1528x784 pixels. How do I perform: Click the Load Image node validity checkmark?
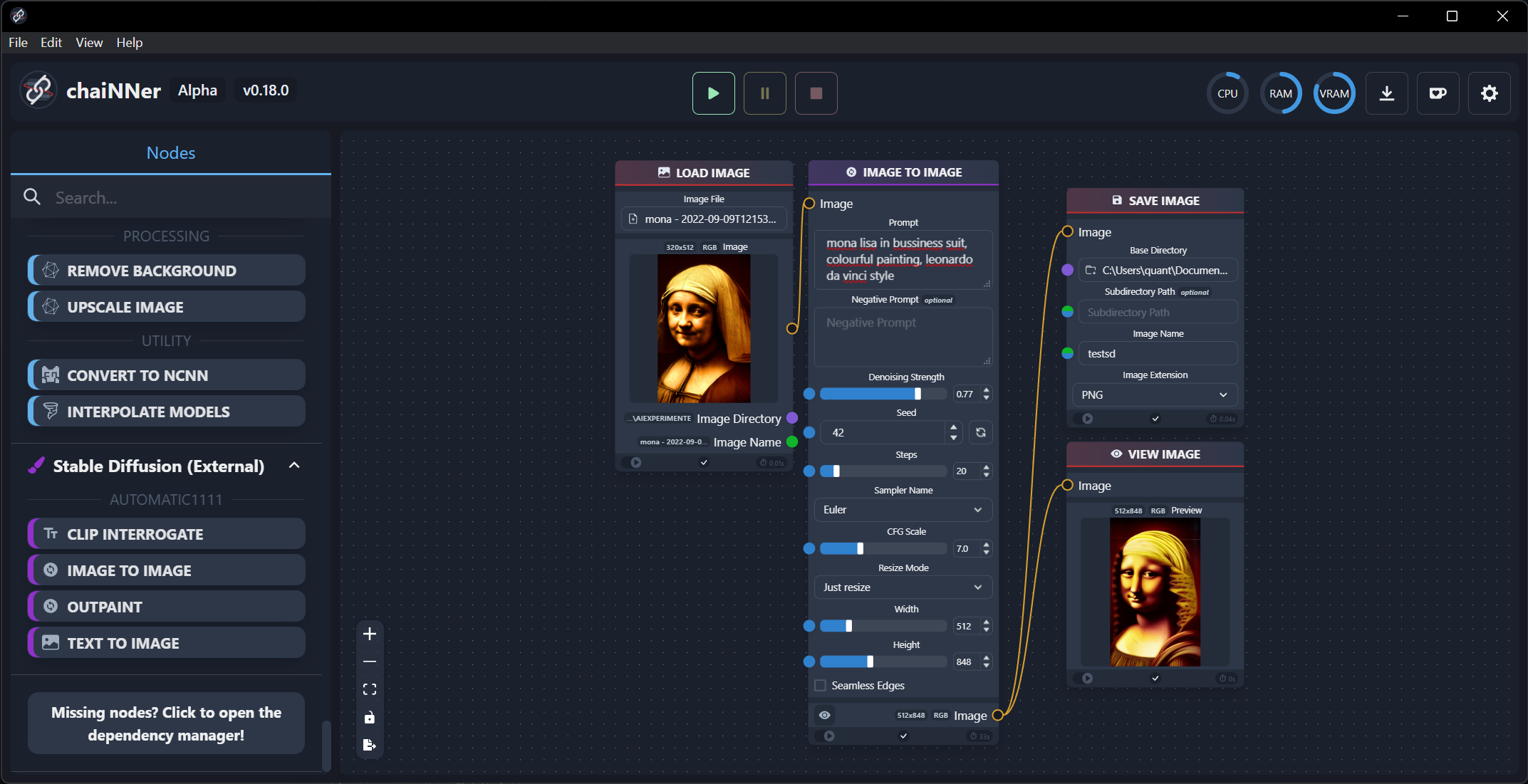pos(704,462)
